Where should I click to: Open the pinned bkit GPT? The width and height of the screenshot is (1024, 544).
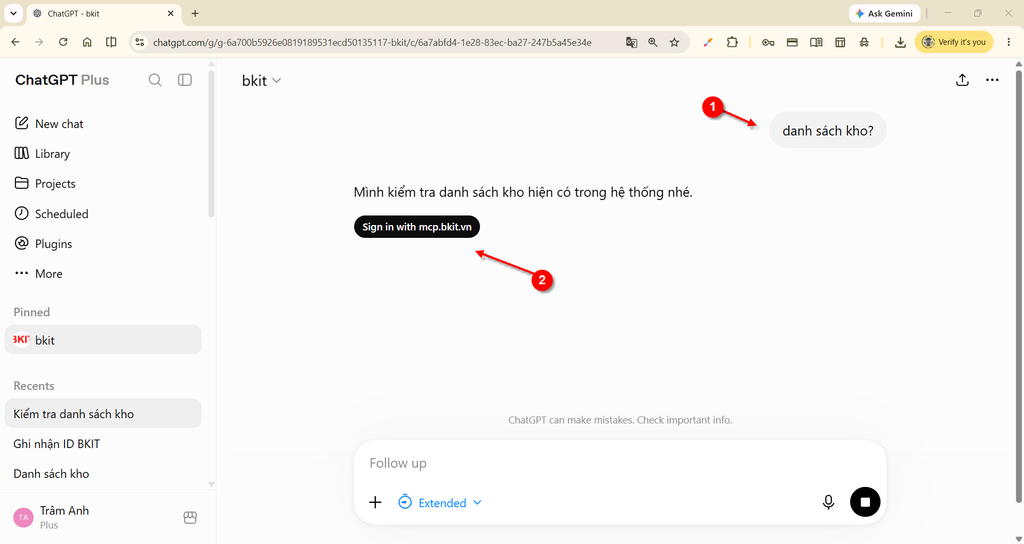click(103, 340)
